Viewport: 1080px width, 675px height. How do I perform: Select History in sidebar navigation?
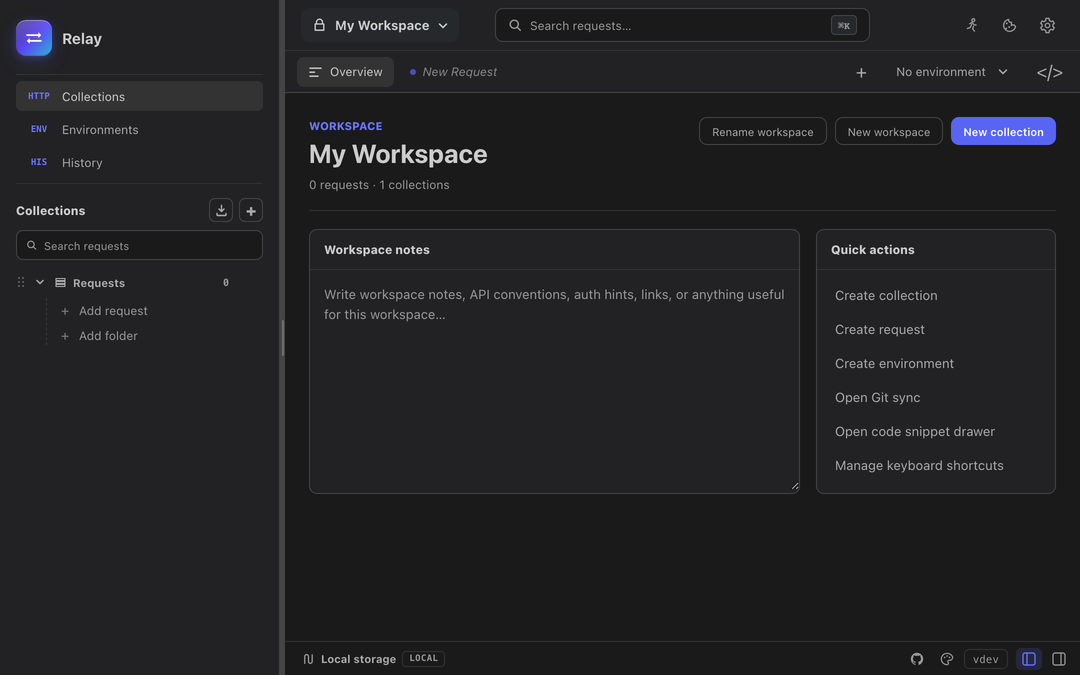[139, 163]
